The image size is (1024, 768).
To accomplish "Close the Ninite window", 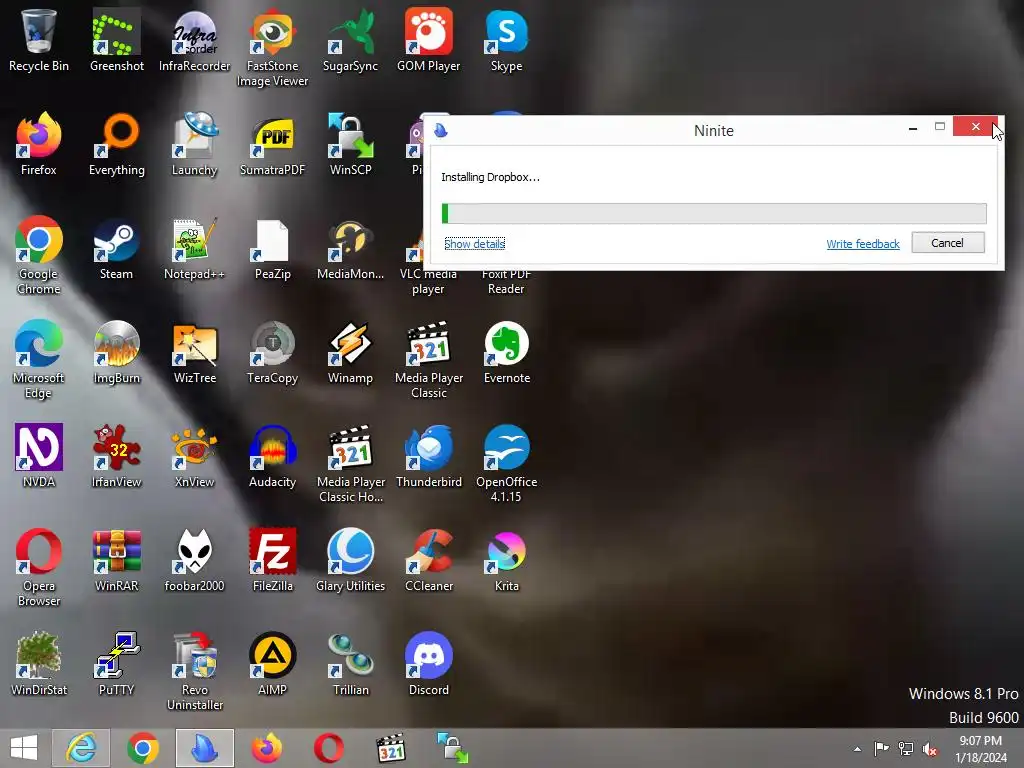I will pos(975,127).
